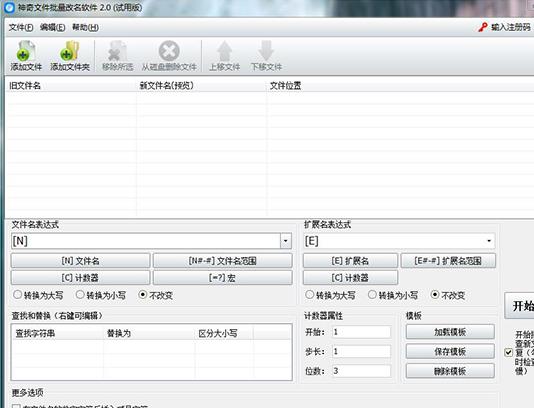Expand the 扩展名表达式 [E] combo box arrow
This screenshot has height=408, width=534.
pyautogui.click(x=489, y=241)
